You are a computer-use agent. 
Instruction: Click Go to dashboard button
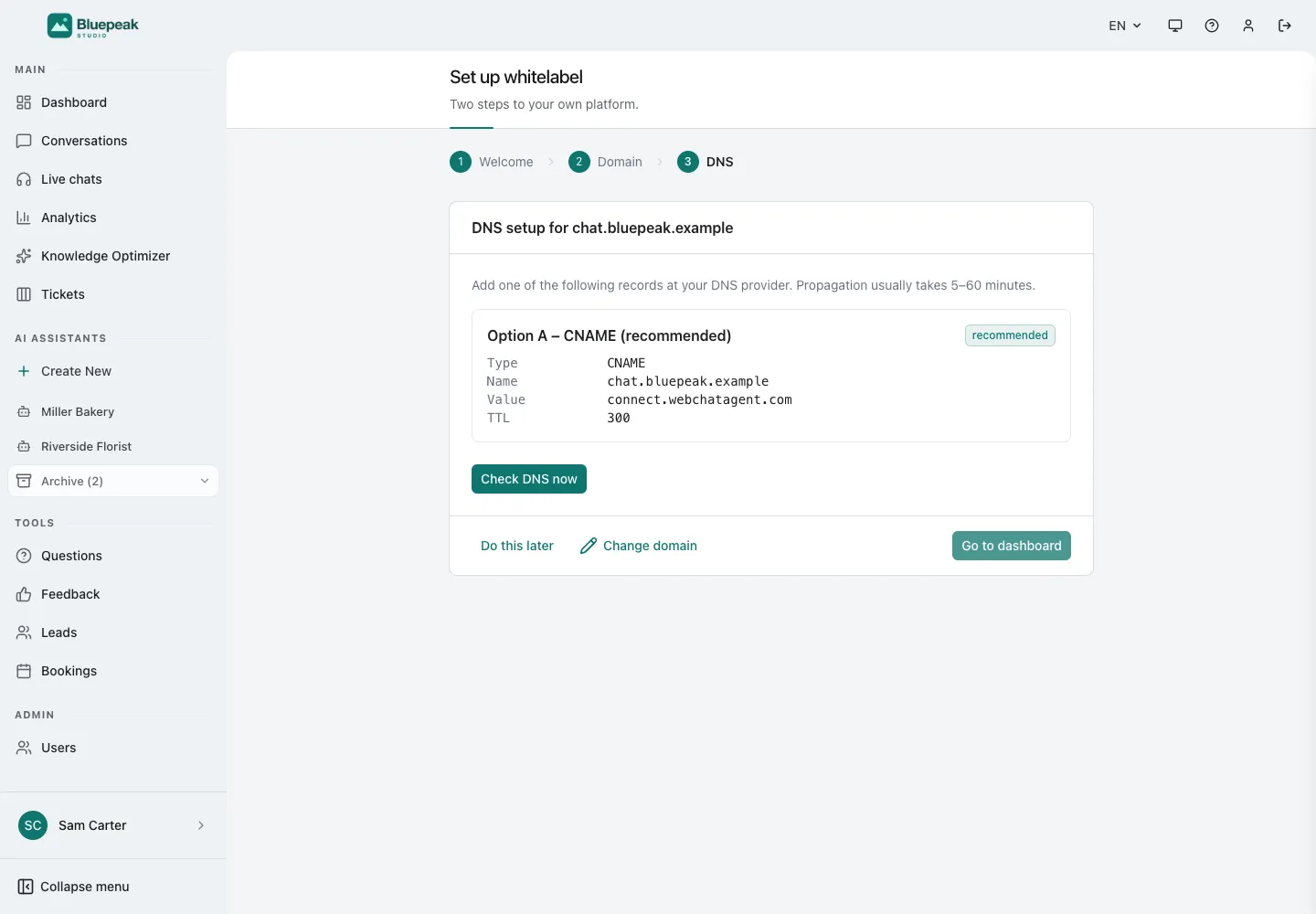(1012, 546)
